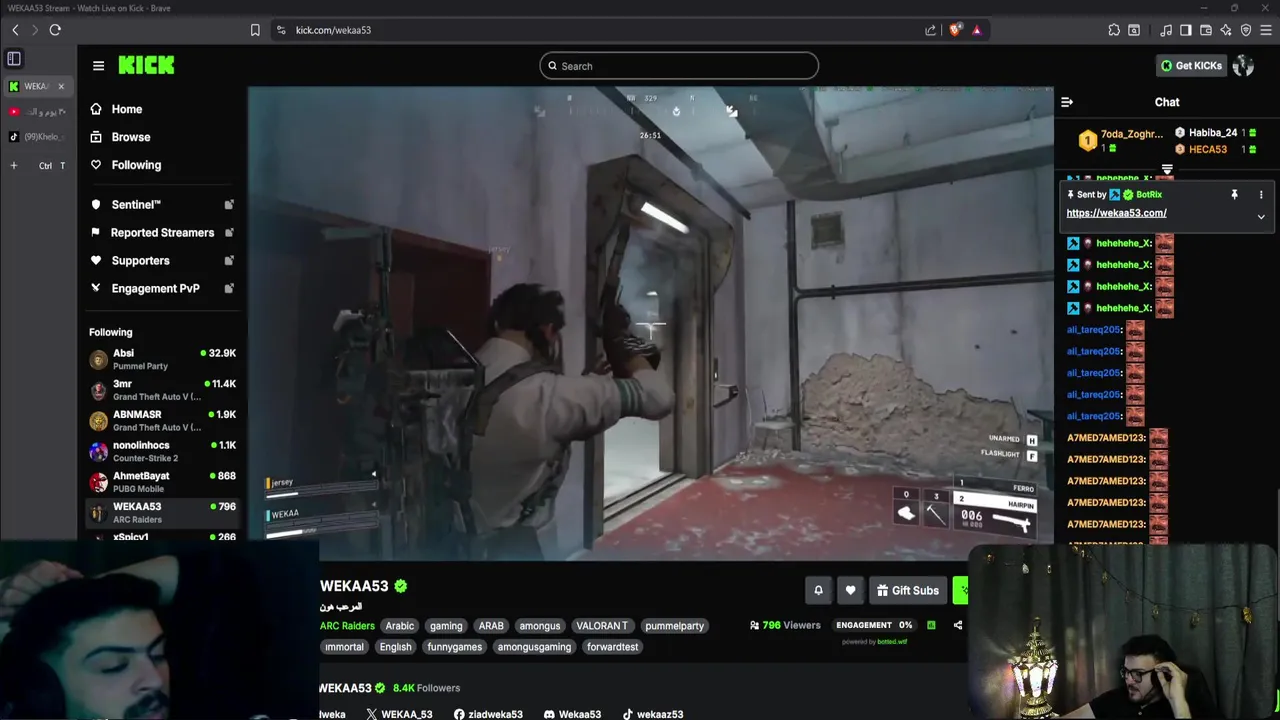
Task: Close the WEKAA Kick tab
Action: click(61, 86)
